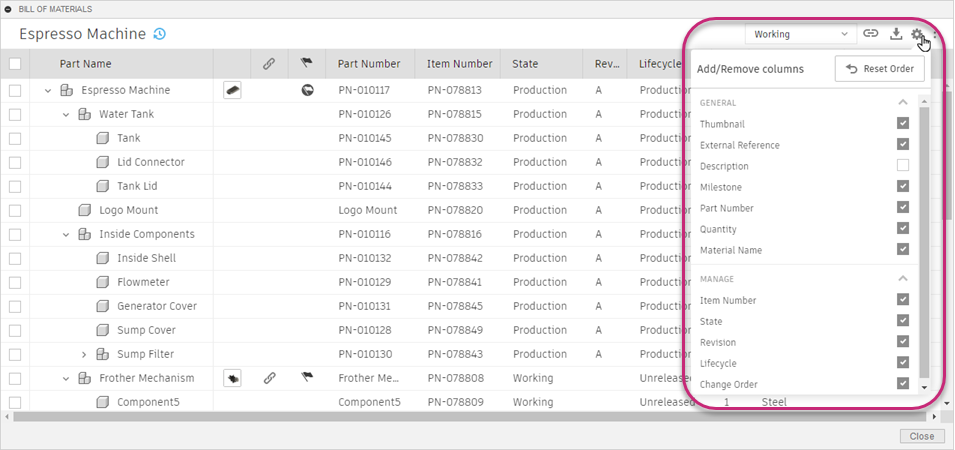The image size is (955, 450).
Task: Click the part icon beside Flowmeter
Action: (103, 282)
